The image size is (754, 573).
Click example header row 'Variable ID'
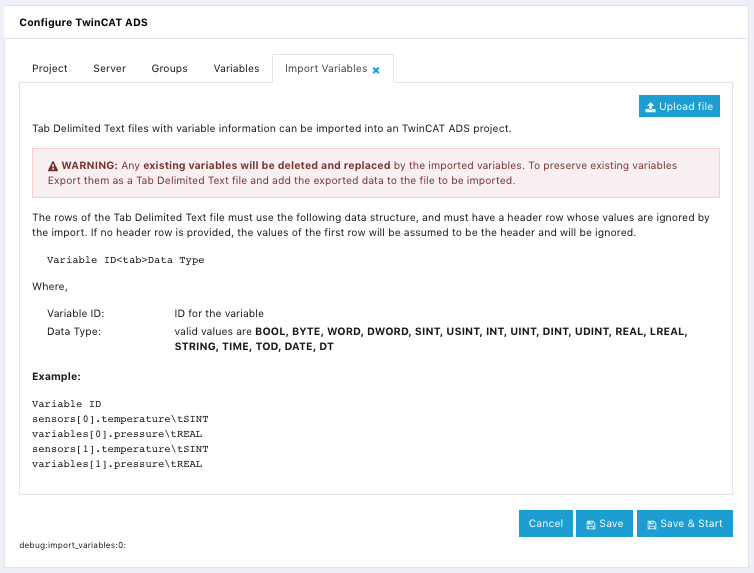[x=67, y=404]
